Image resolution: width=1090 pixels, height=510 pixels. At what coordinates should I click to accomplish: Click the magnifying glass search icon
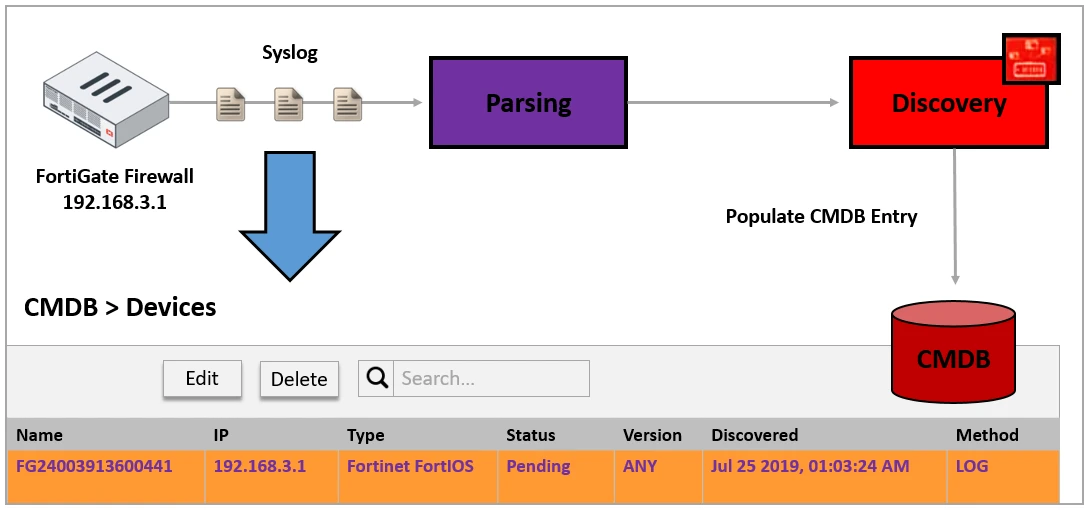pyautogui.click(x=376, y=378)
